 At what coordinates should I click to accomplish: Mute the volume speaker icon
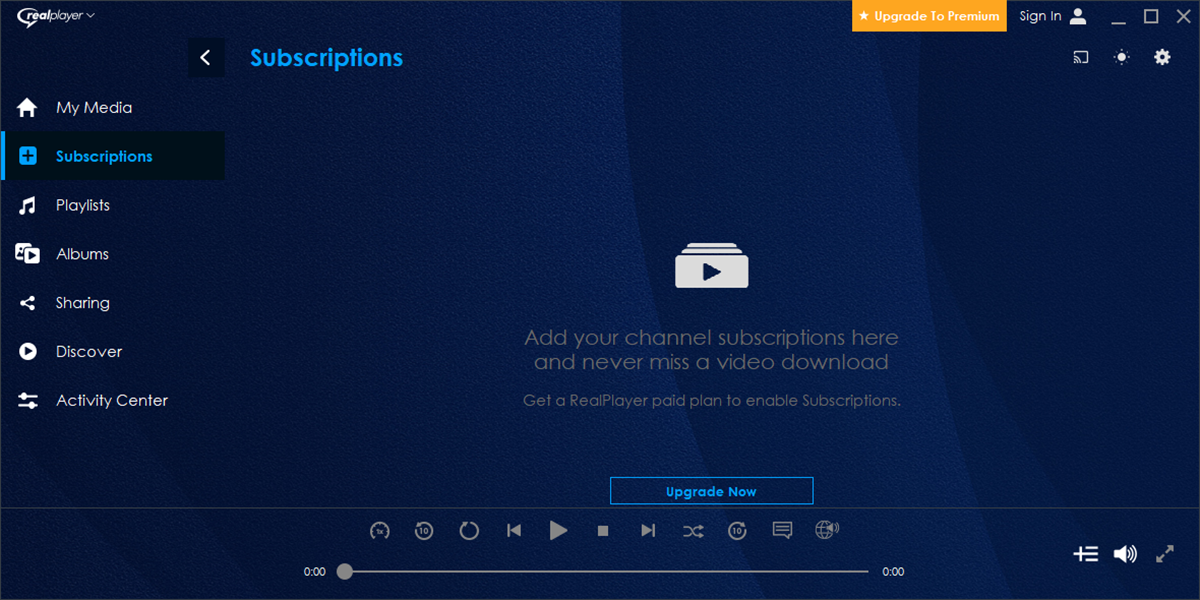(1125, 553)
